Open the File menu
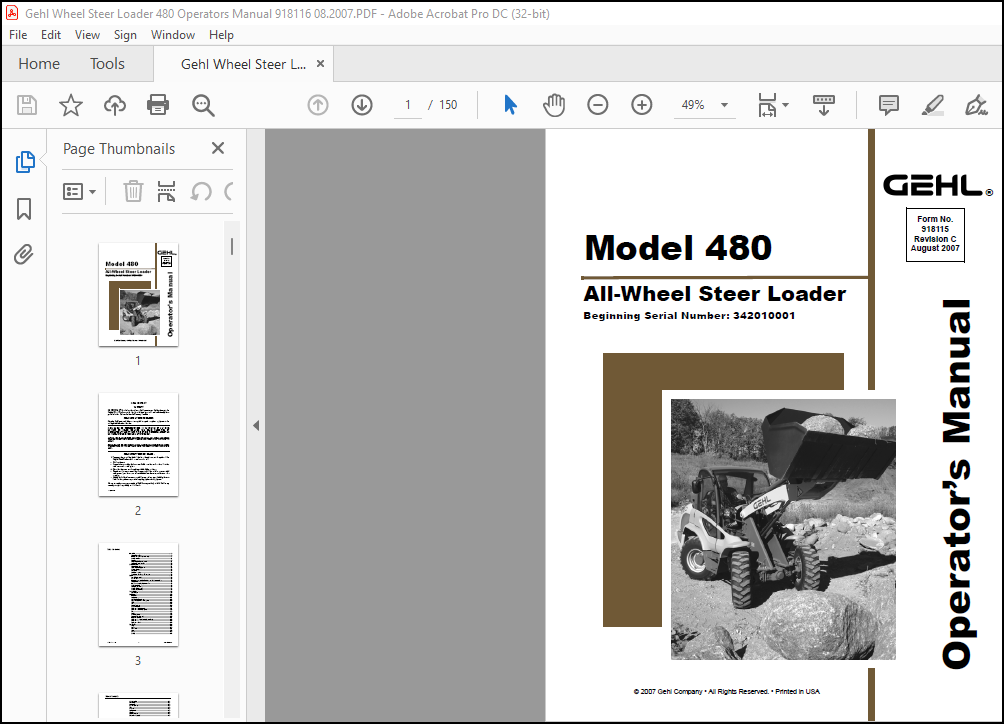 18,35
